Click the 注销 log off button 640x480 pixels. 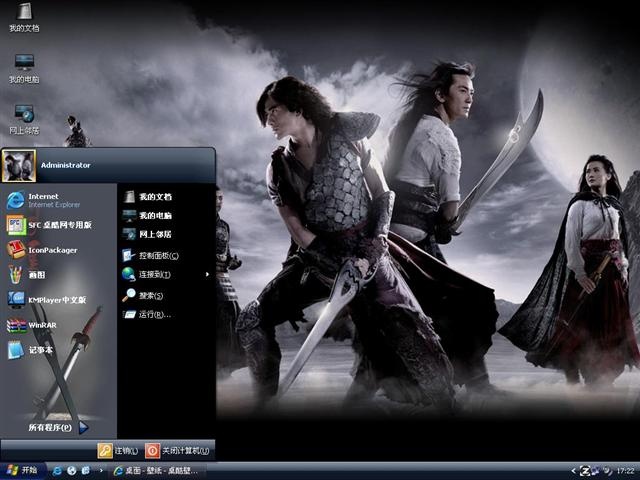(x=118, y=451)
